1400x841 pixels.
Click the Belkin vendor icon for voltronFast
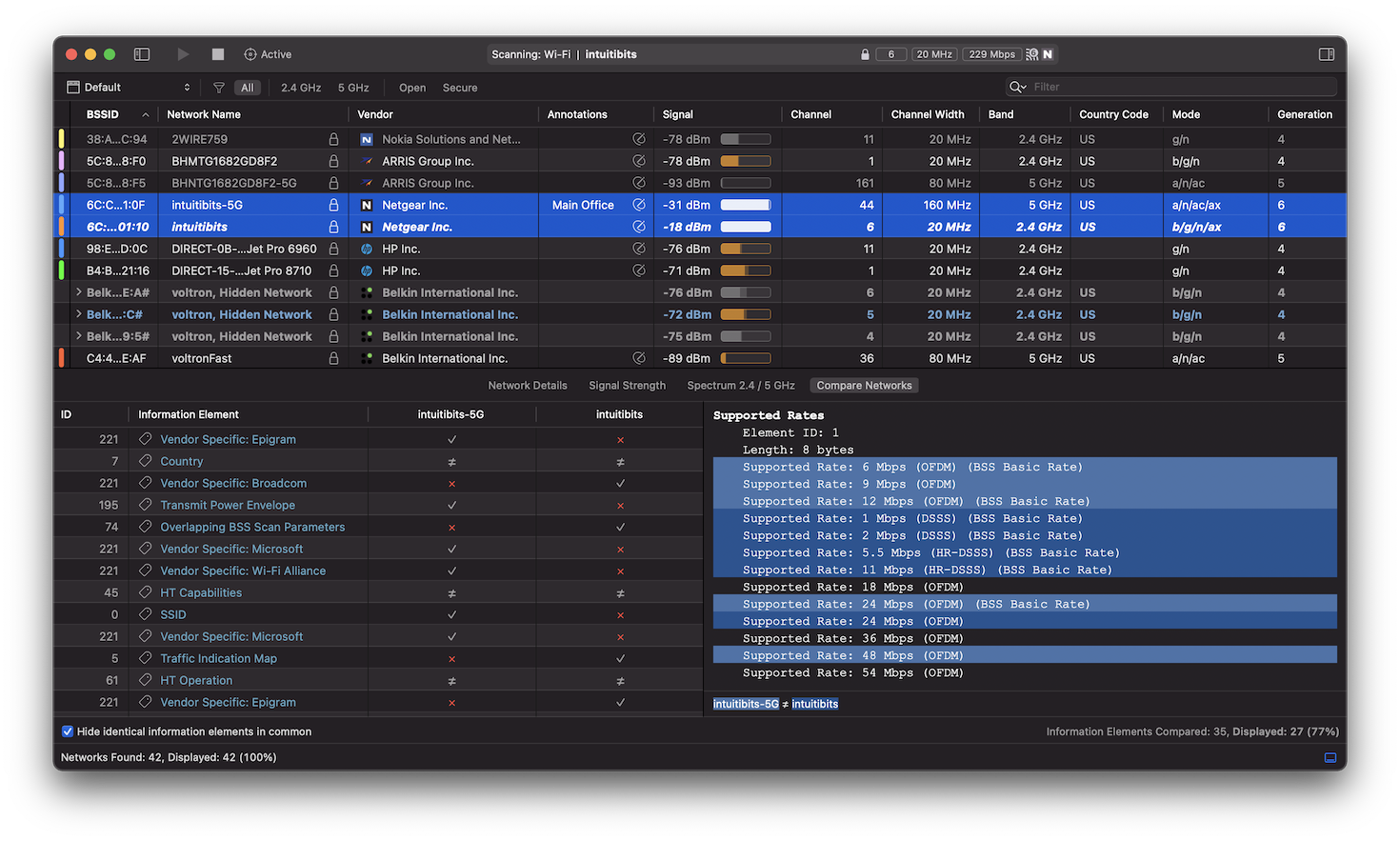tap(367, 358)
